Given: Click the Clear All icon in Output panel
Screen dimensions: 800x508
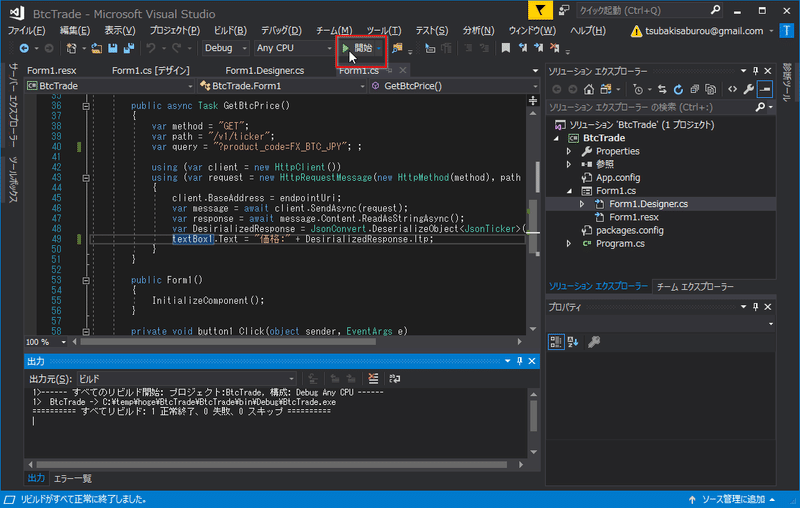Looking at the screenshot, I should pyautogui.click(x=373, y=378).
